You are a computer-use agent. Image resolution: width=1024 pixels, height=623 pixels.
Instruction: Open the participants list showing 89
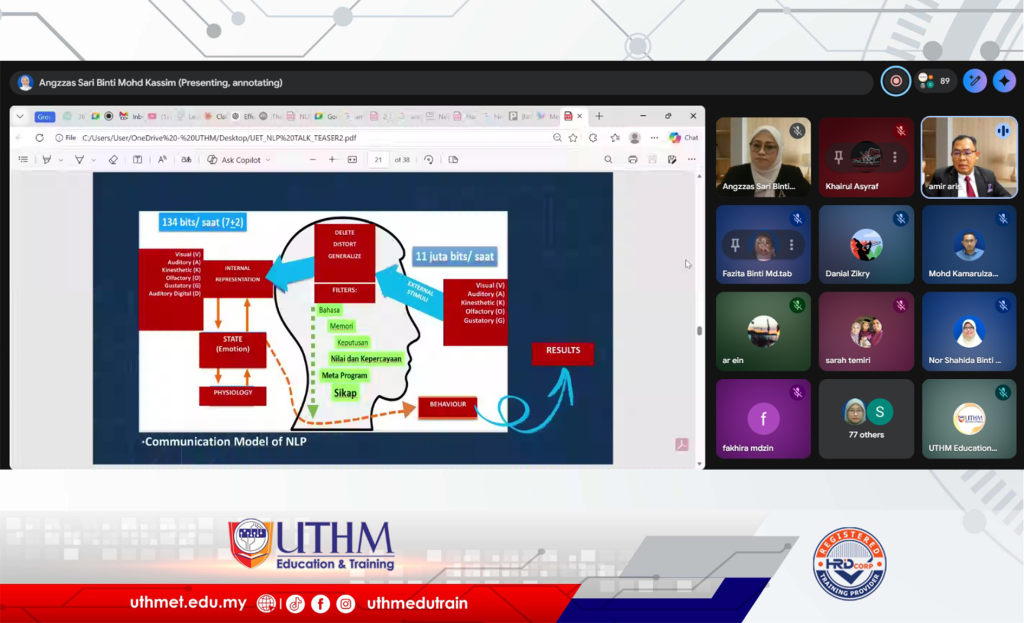[x=934, y=81]
